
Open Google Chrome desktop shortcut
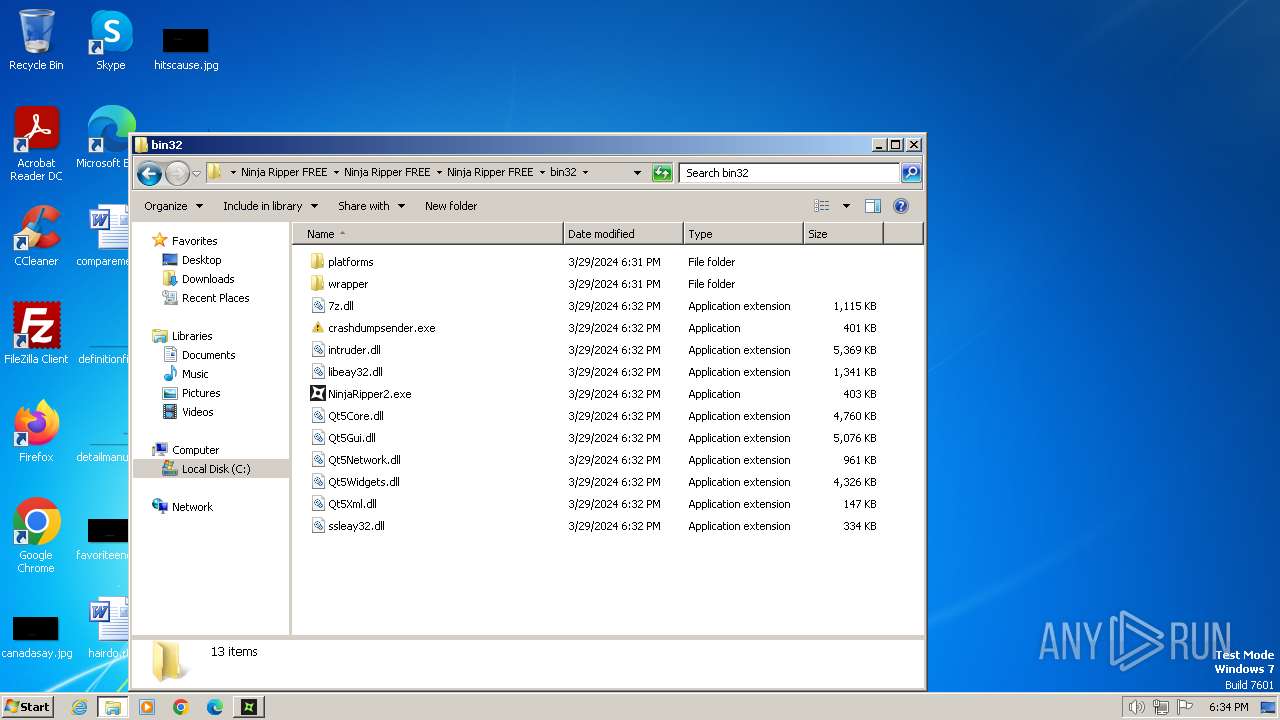tap(36, 536)
